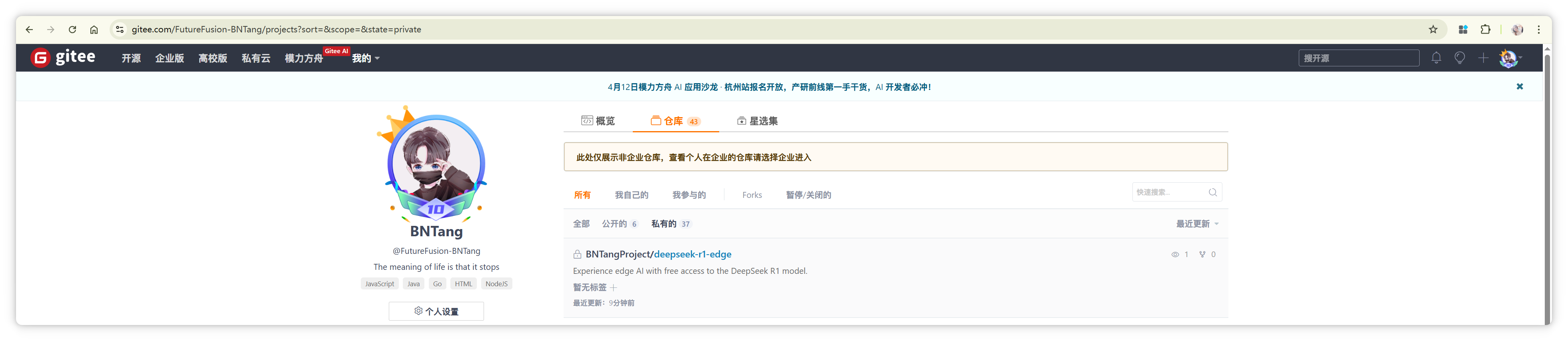The height and width of the screenshot is (341, 1568).
Task: Click the browser reload icon
Action: click(72, 29)
